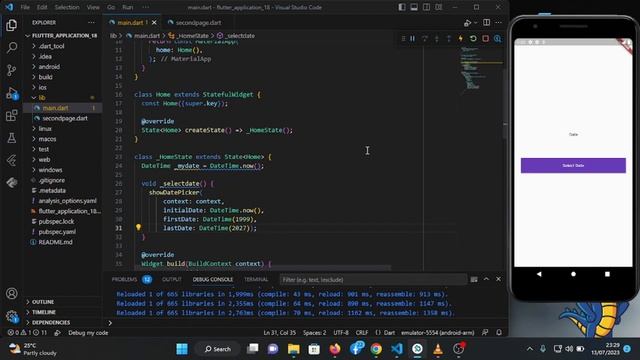Switch to the Output panel tab
This screenshot has width=640, height=360.
click(x=171, y=280)
